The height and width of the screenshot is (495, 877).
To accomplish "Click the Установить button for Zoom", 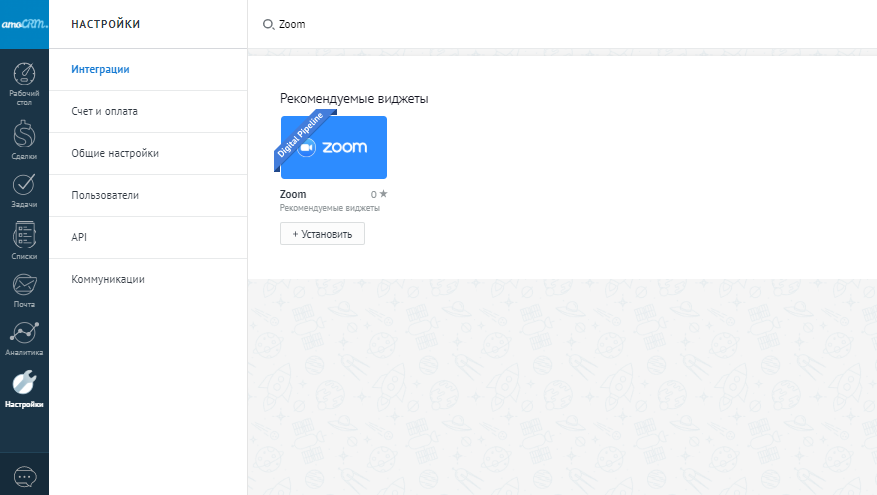I will [x=322, y=234].
